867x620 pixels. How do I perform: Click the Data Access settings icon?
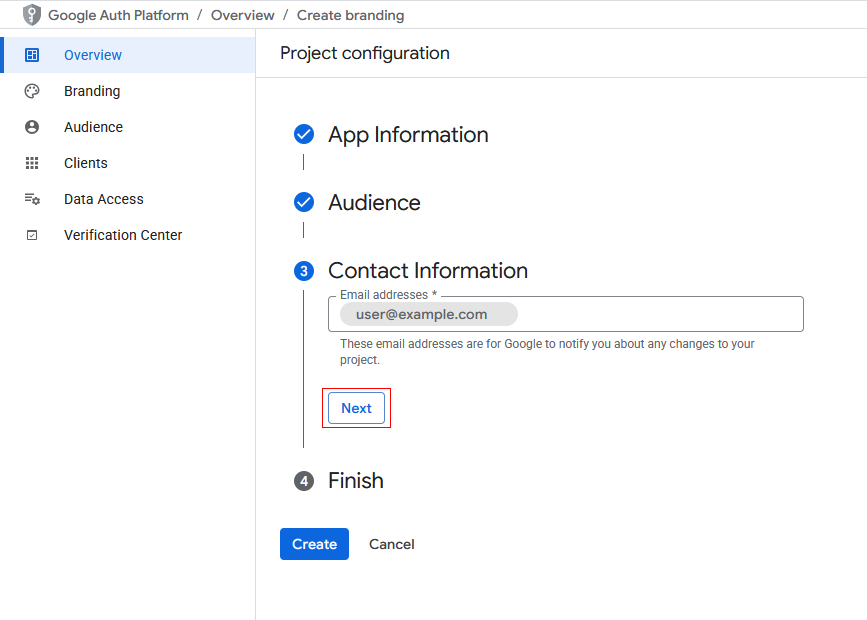coord(32,199)
